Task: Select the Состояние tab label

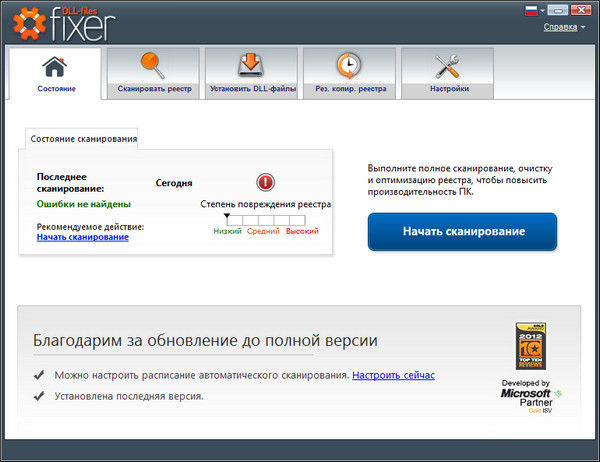Action: (56, 88)
